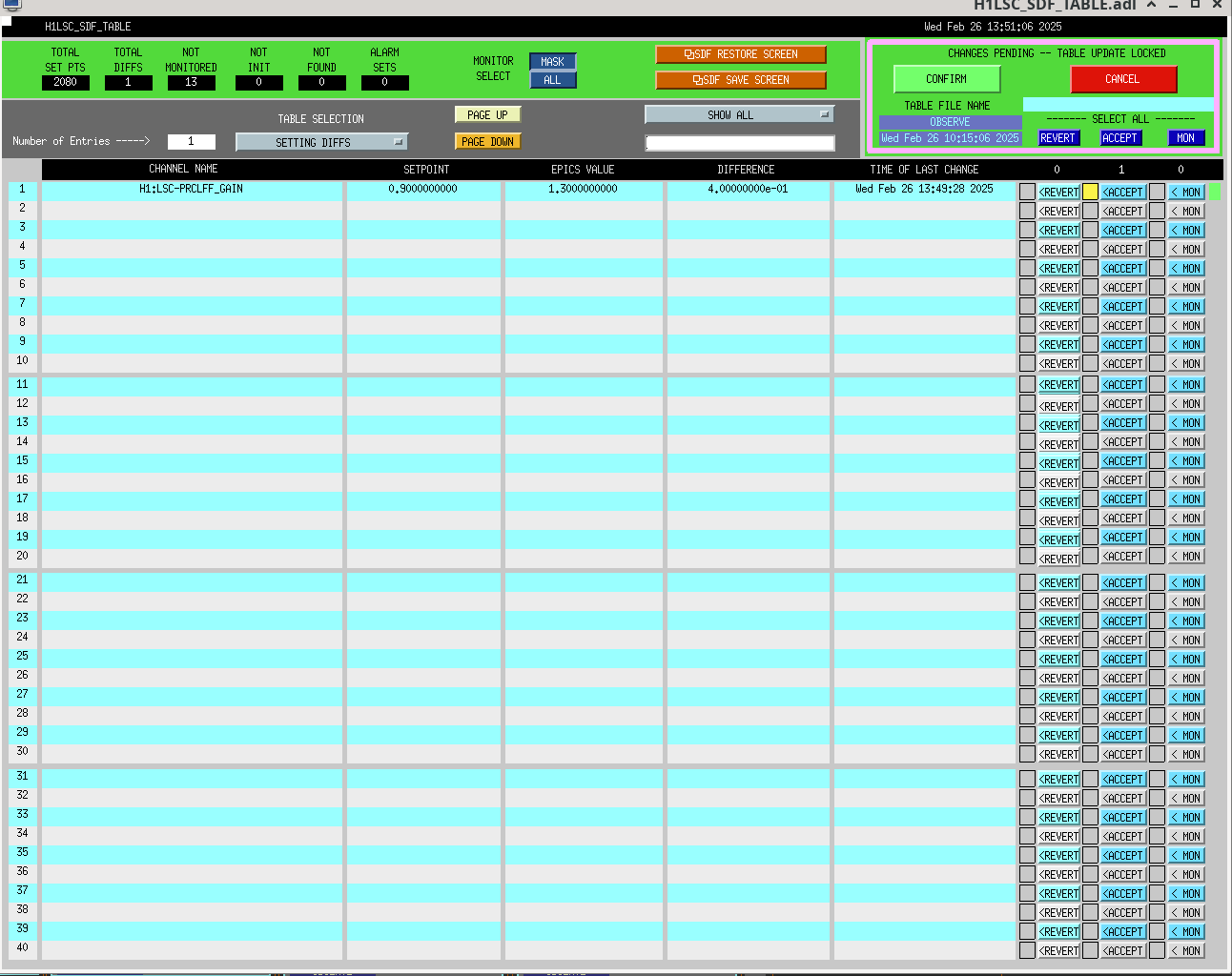Click the select-all MON button
Image resolution: width=1232 pixels, height=976 pixels.
[x=1186, y=138]
